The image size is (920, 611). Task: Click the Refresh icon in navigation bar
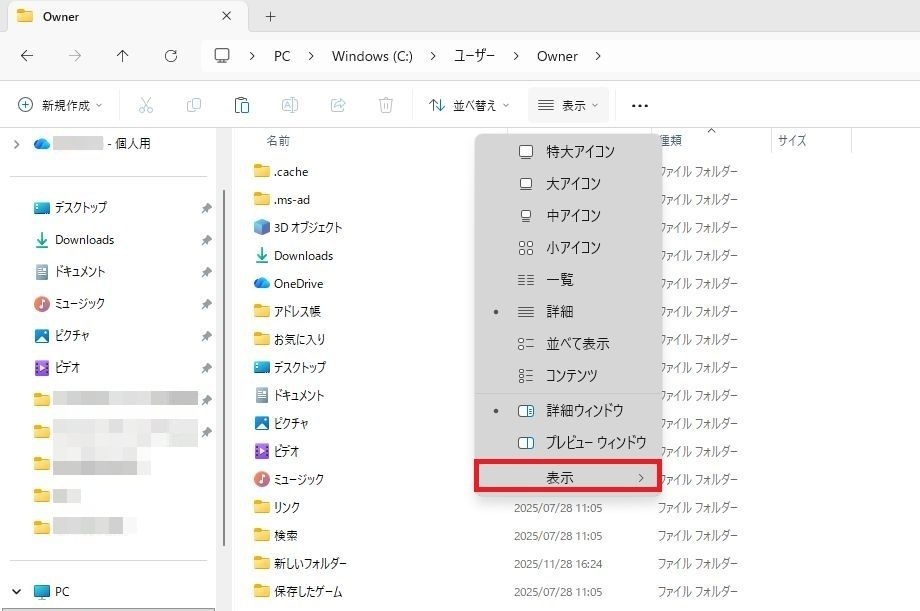click(171, 56)
